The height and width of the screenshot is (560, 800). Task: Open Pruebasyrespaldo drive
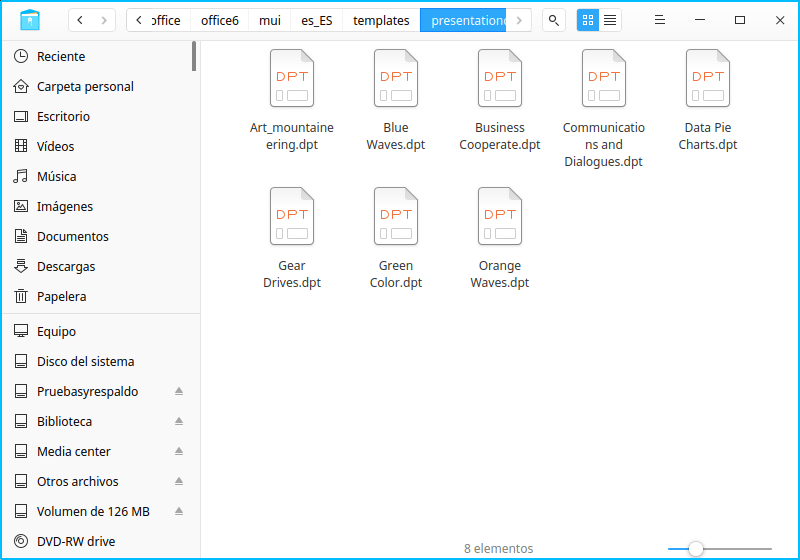pos(88,392)
